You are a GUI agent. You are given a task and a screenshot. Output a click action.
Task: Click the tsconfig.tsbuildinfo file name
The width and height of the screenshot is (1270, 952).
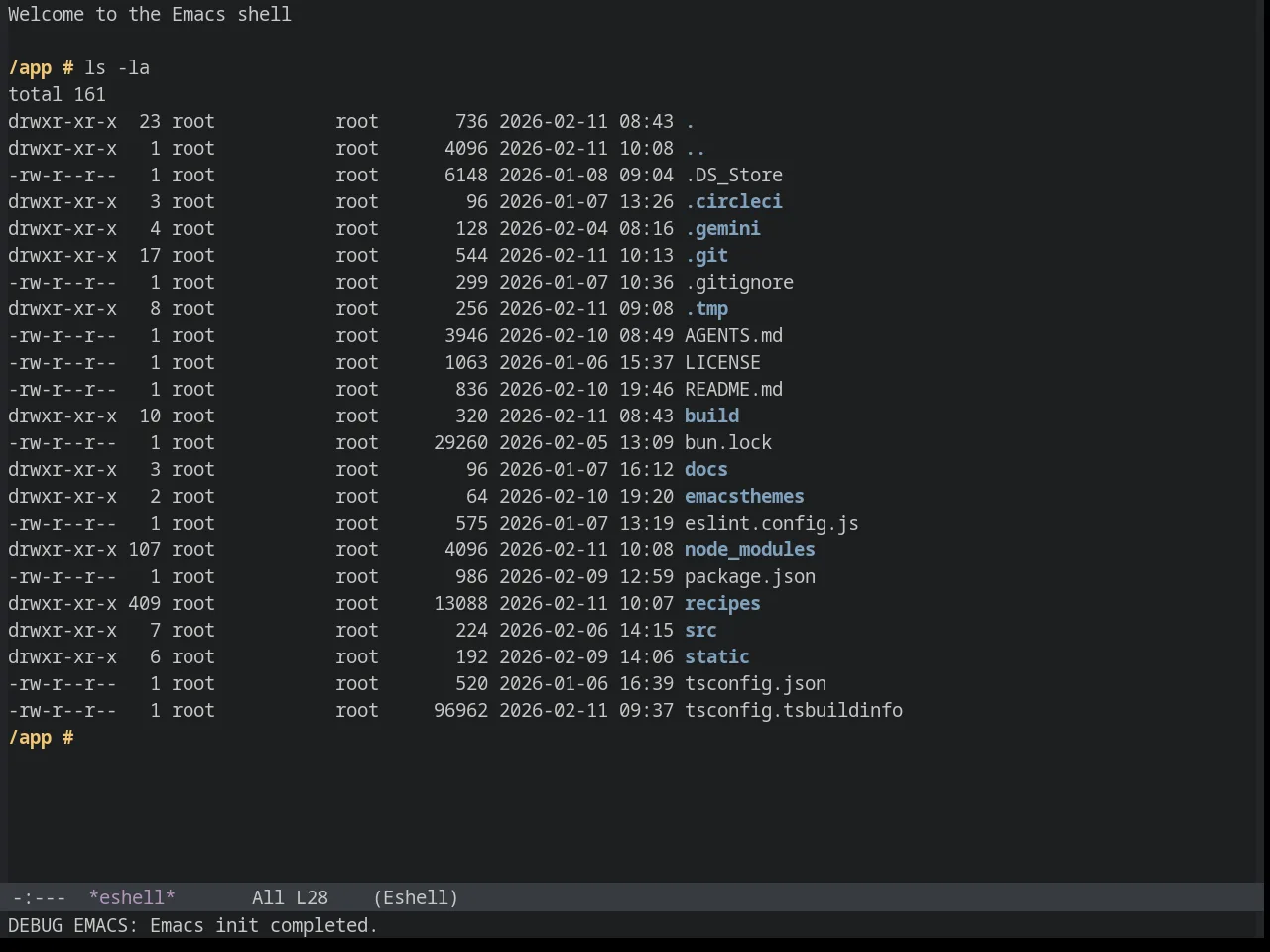[x=794, y=710]
